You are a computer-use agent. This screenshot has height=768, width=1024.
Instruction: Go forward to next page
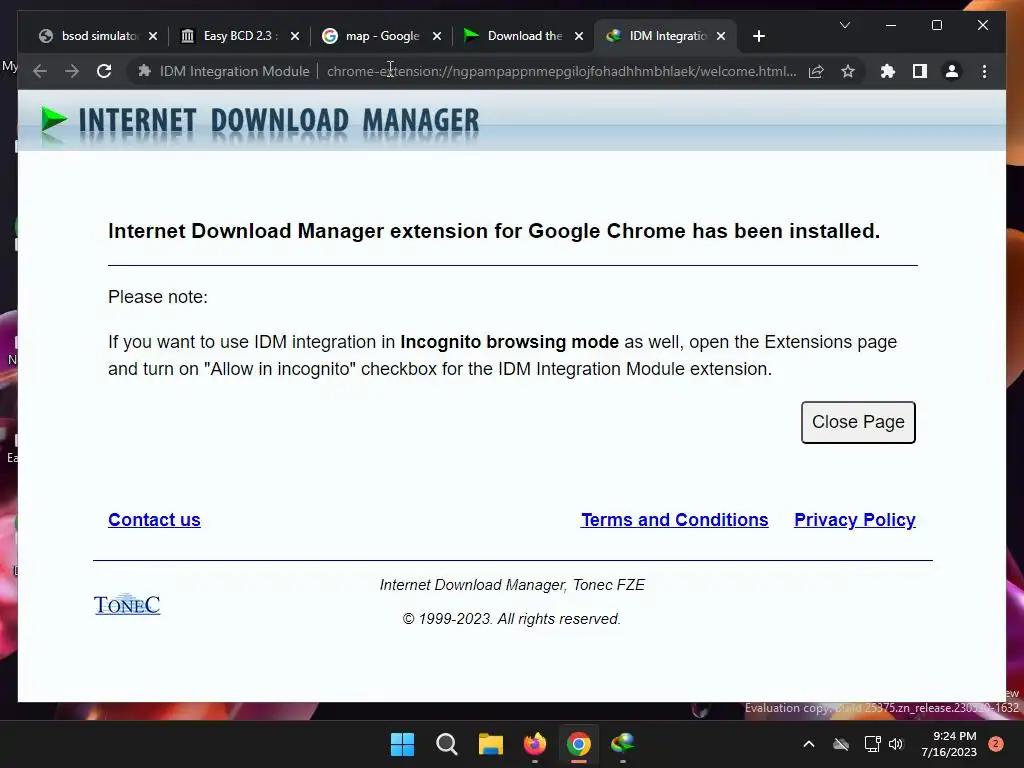[72, 71]
